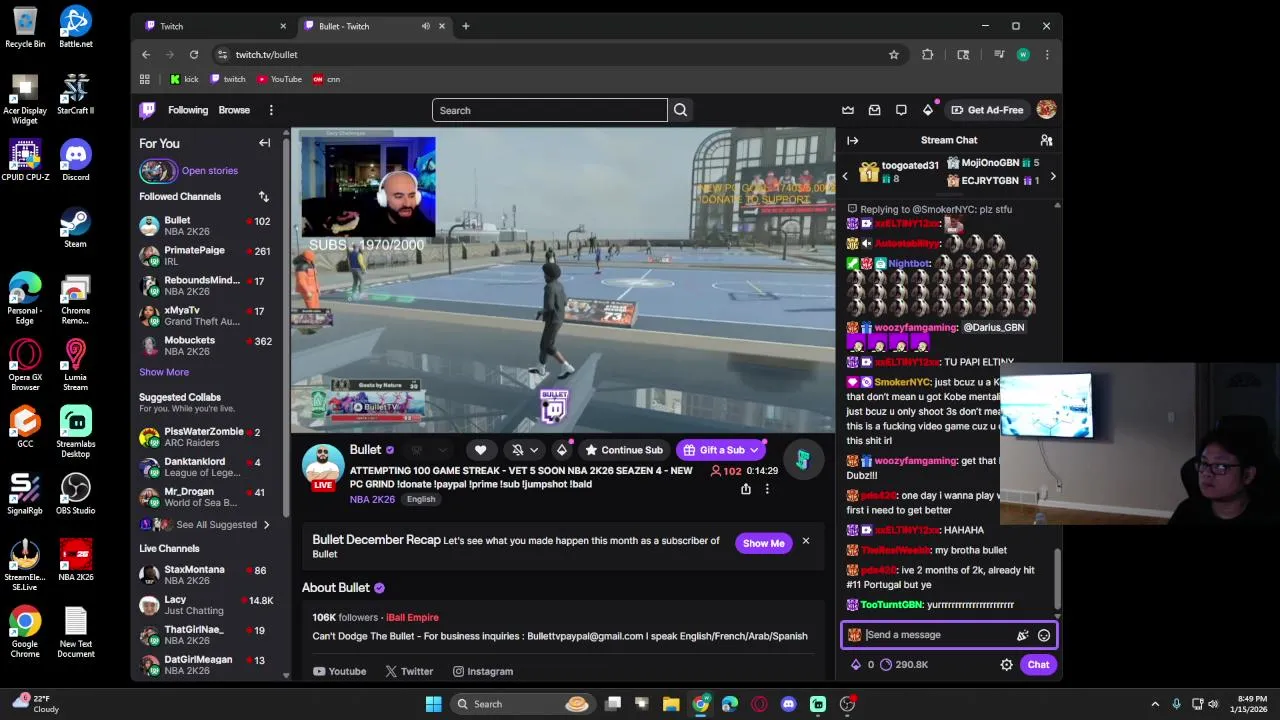Open stories link in sidebar

pyautogui.click(x=210, y=171)
